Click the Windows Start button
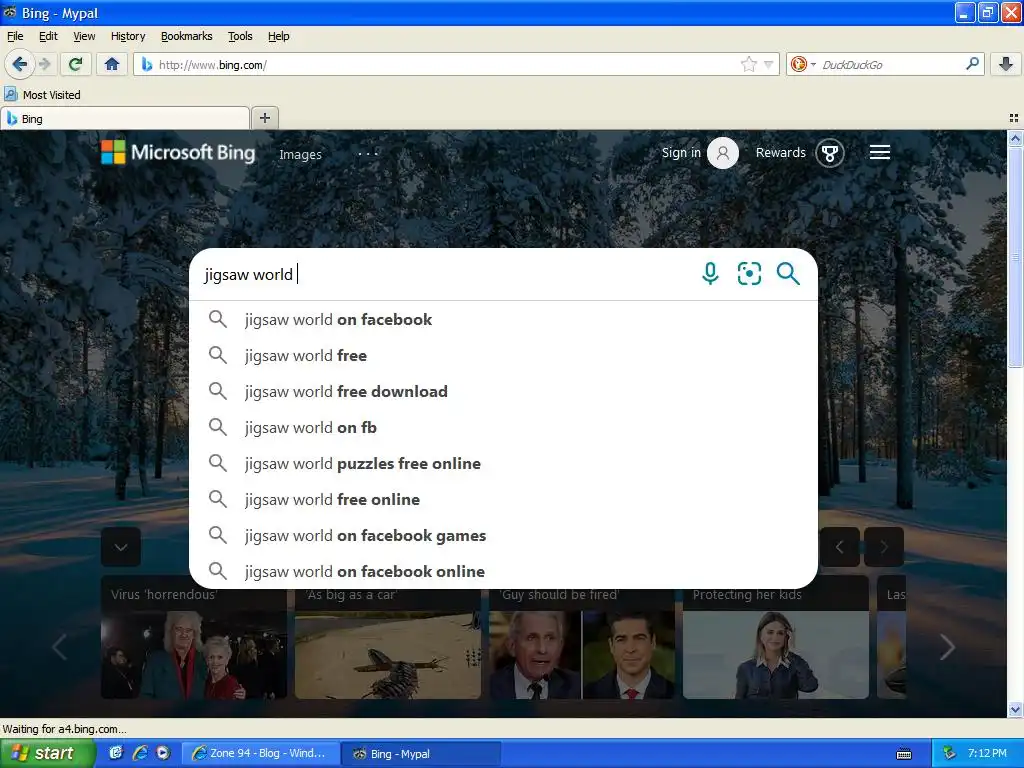This screenshot has width=1024, height=768. tap(47, 753)
